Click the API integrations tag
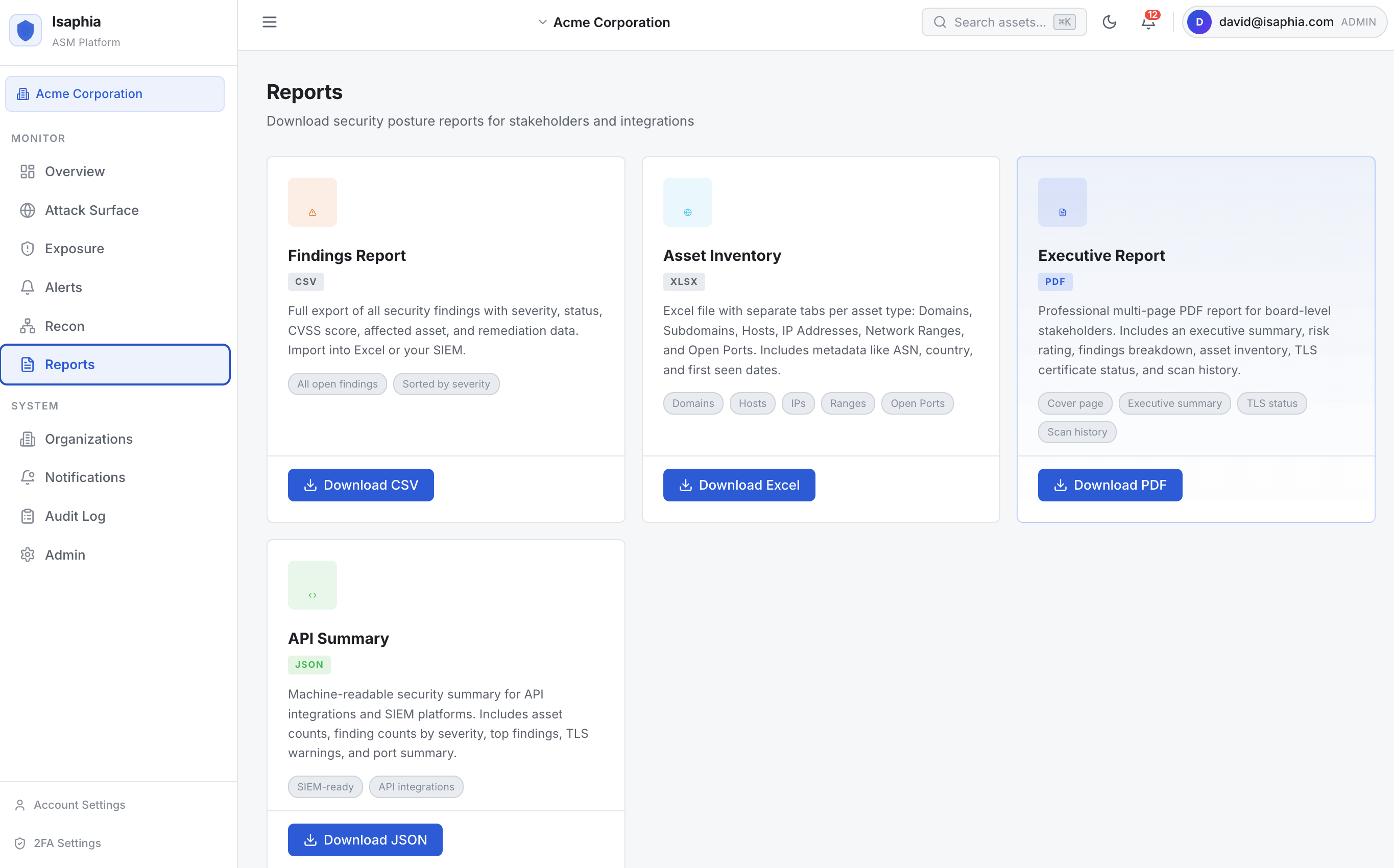1394x868 pixels. click(416, 787)
